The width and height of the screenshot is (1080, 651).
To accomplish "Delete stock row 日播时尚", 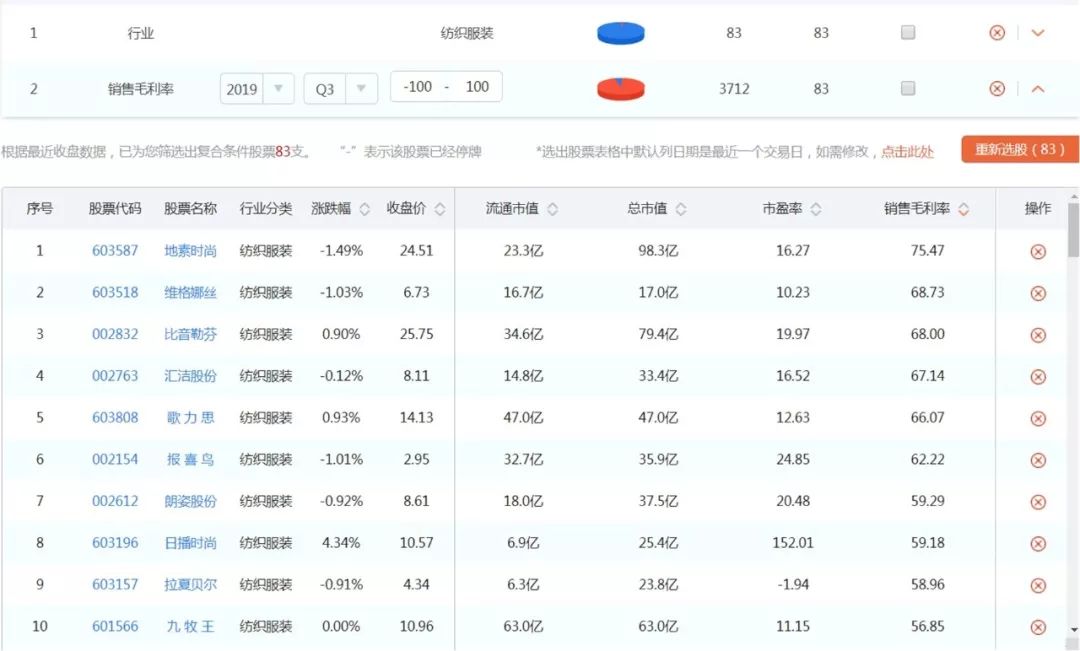I will click(x=1038, y=544).
